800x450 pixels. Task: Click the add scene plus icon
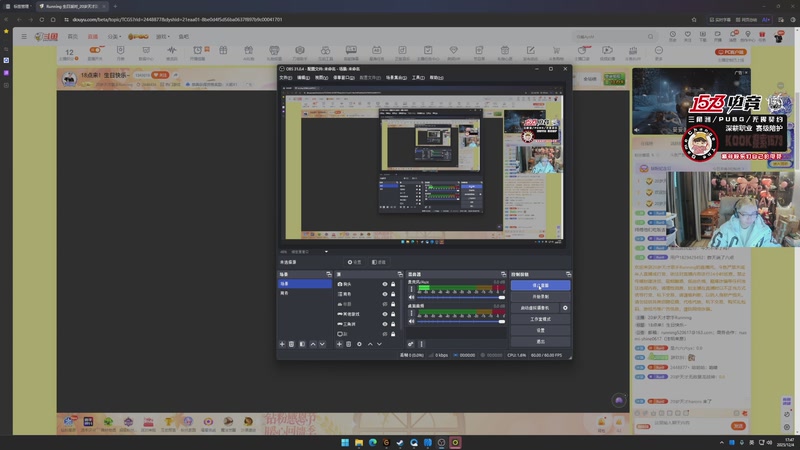click(x=283, y=344)
